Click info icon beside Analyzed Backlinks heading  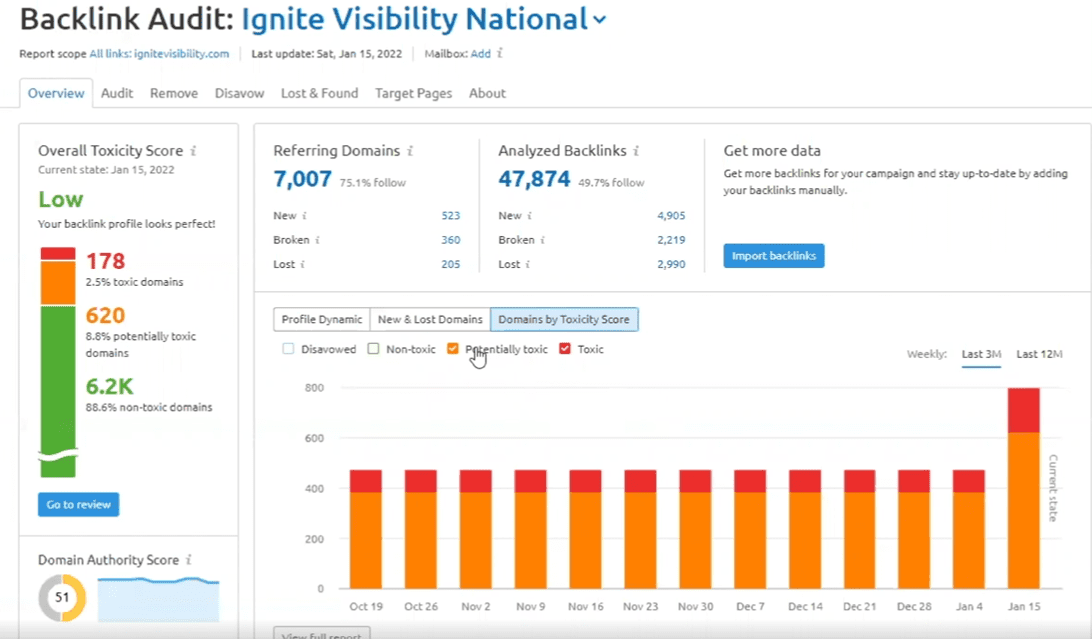click(x=637, y=151)
